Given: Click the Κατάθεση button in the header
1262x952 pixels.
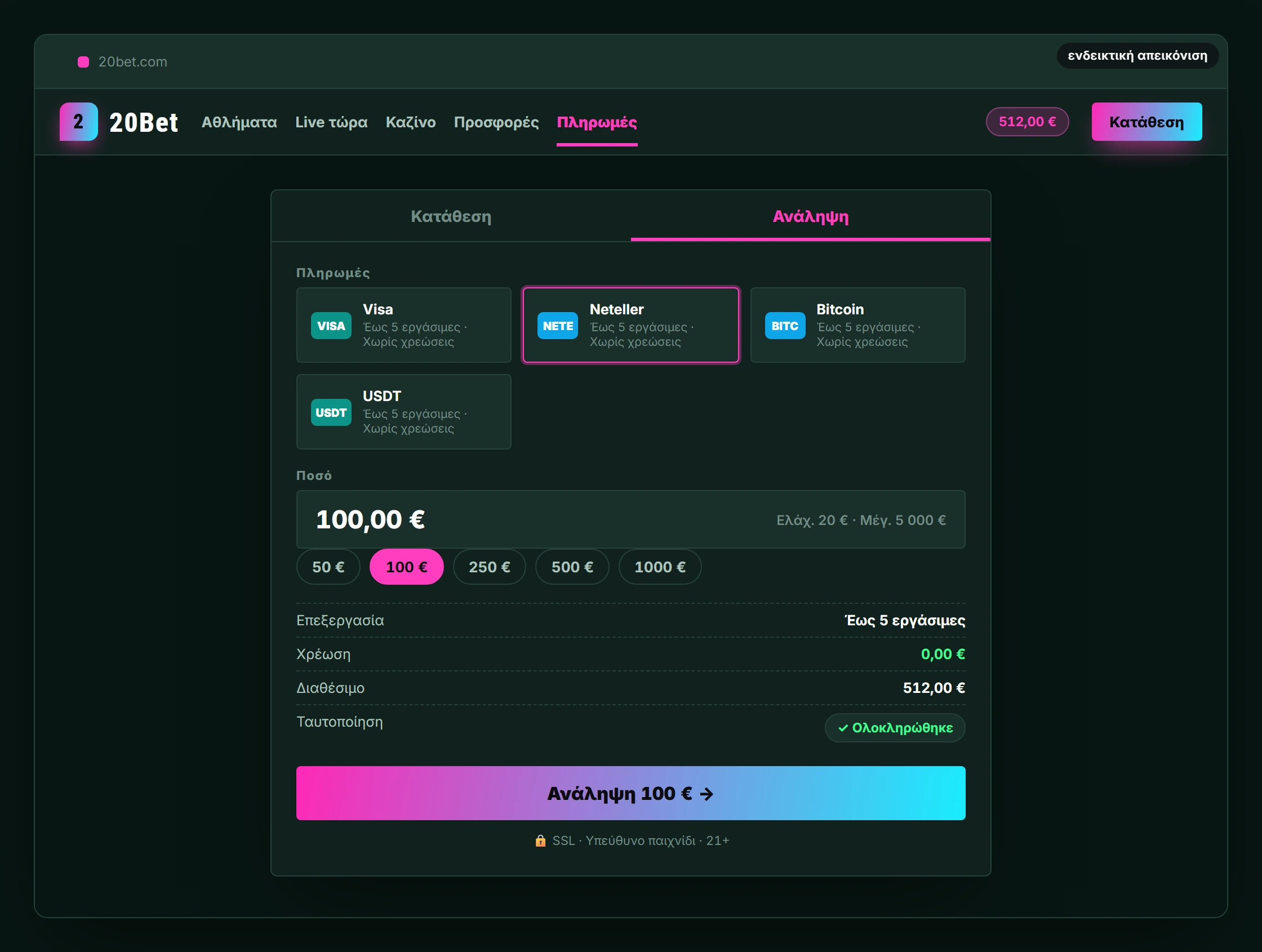Looking at the screenshot, I should (1147, 122).
